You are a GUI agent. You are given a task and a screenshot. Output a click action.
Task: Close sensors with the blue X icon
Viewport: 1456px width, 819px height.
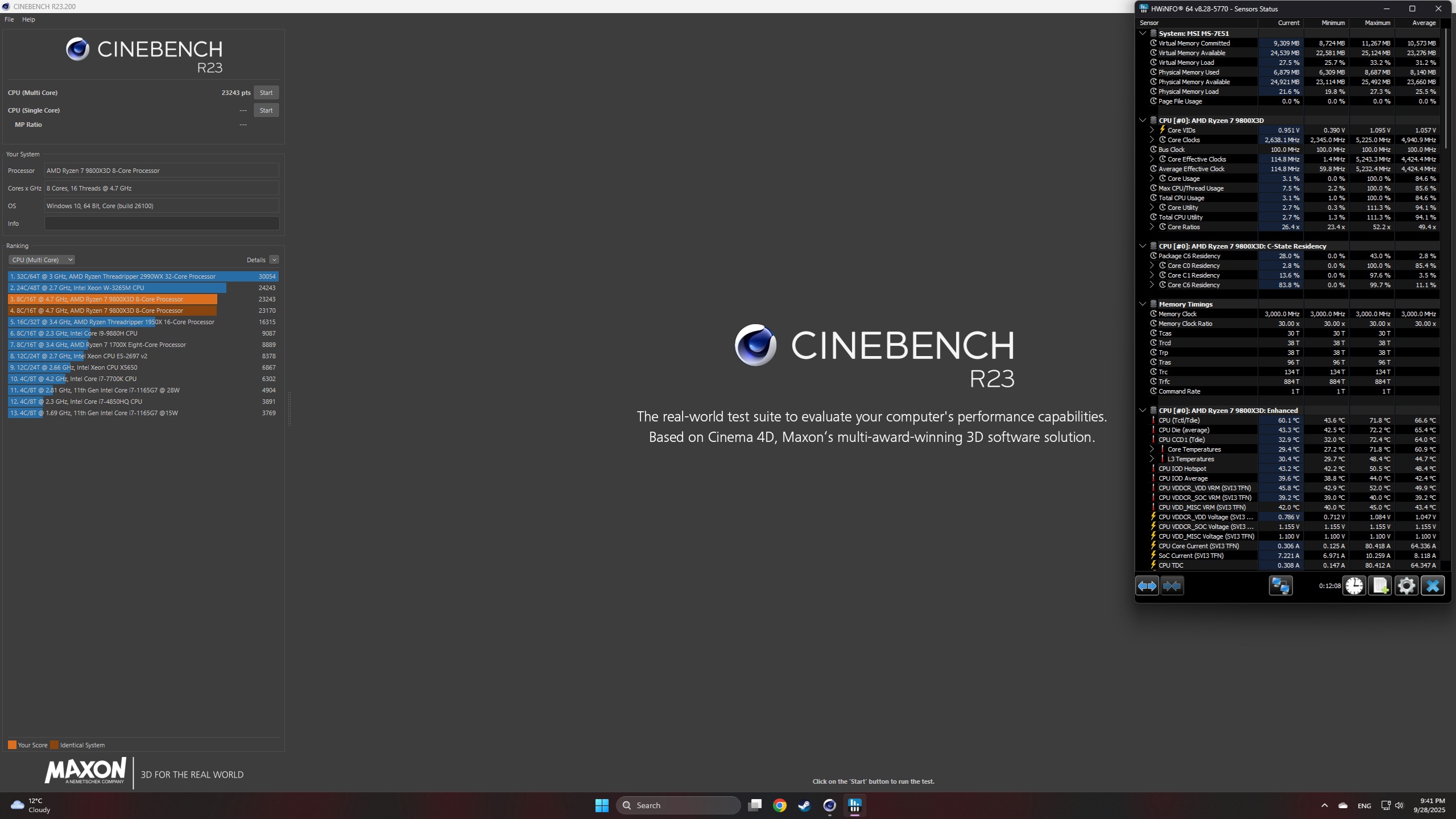click(1432, 586)
